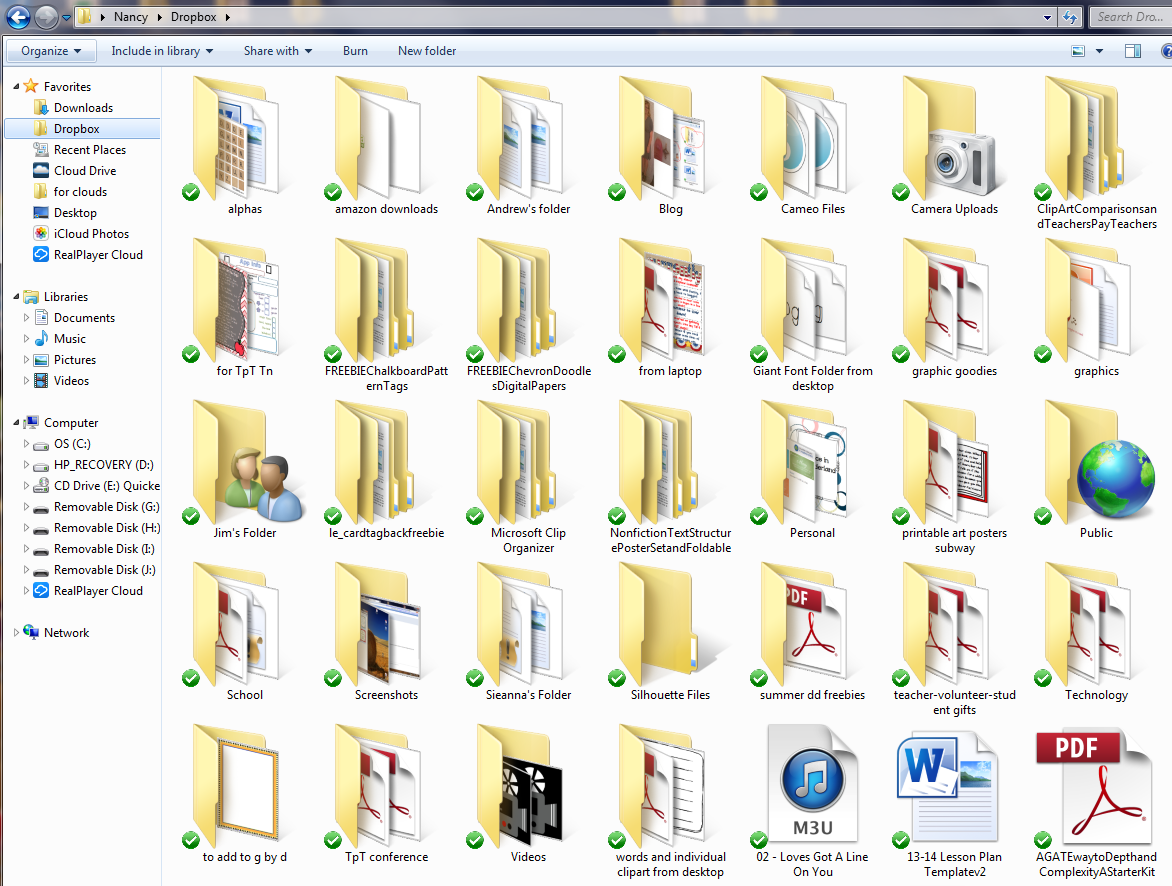Image resolution: width=1172 pixels, height=886 pixels.
Task: Collapse the Favorites section
Action: point(16,87)
